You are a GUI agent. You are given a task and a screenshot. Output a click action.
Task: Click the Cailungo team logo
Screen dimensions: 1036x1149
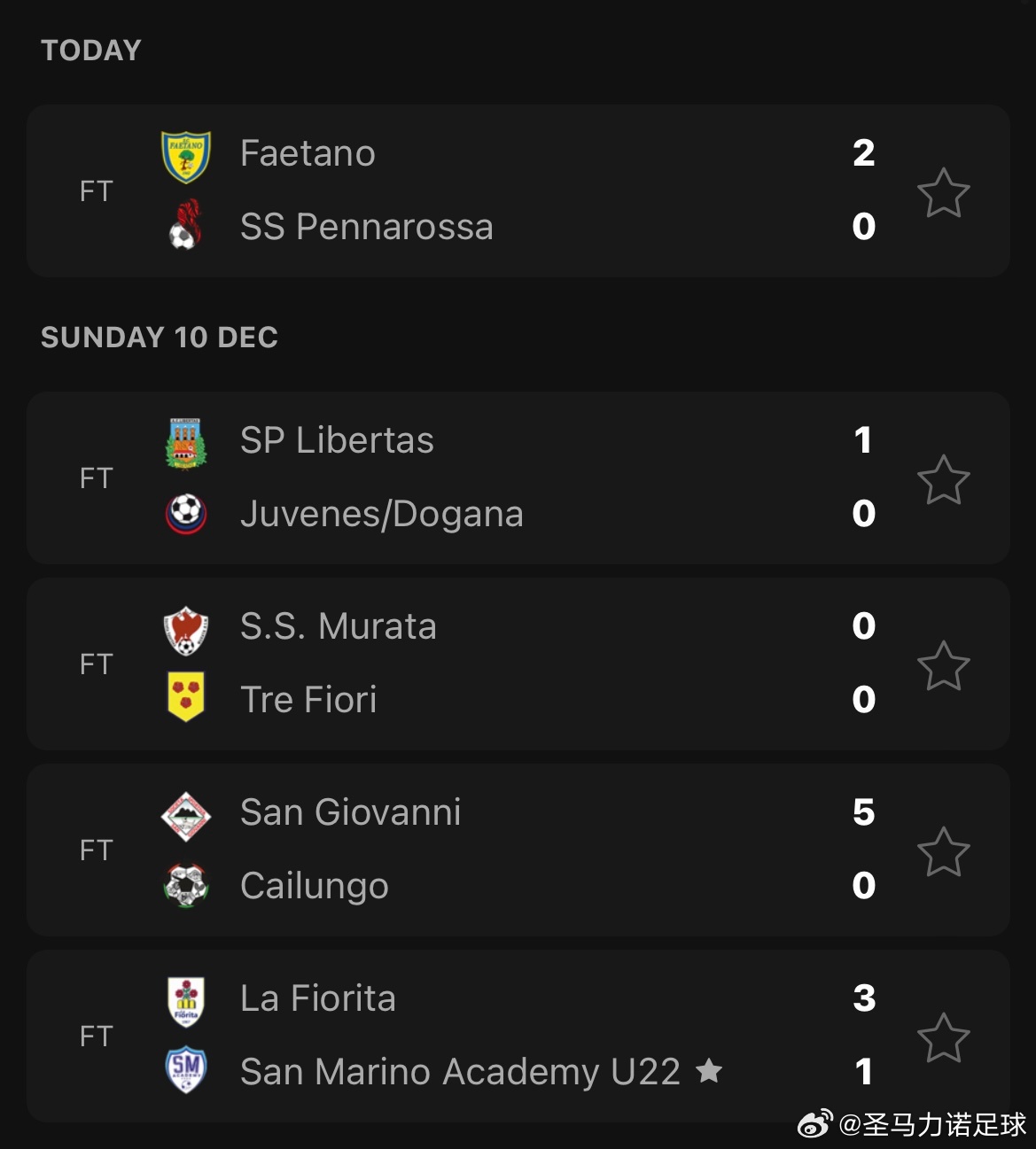point(186,884)
